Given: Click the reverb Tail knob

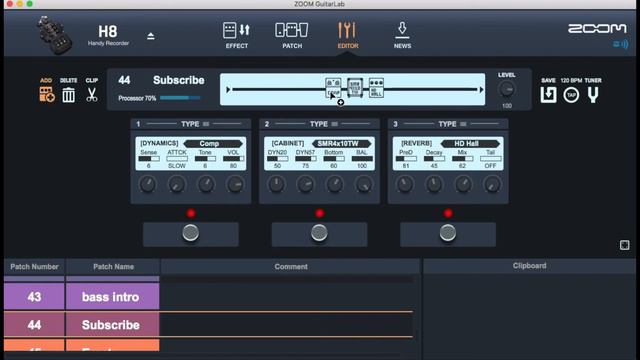Looking at the screenshot, I should [x=492, y=184].
